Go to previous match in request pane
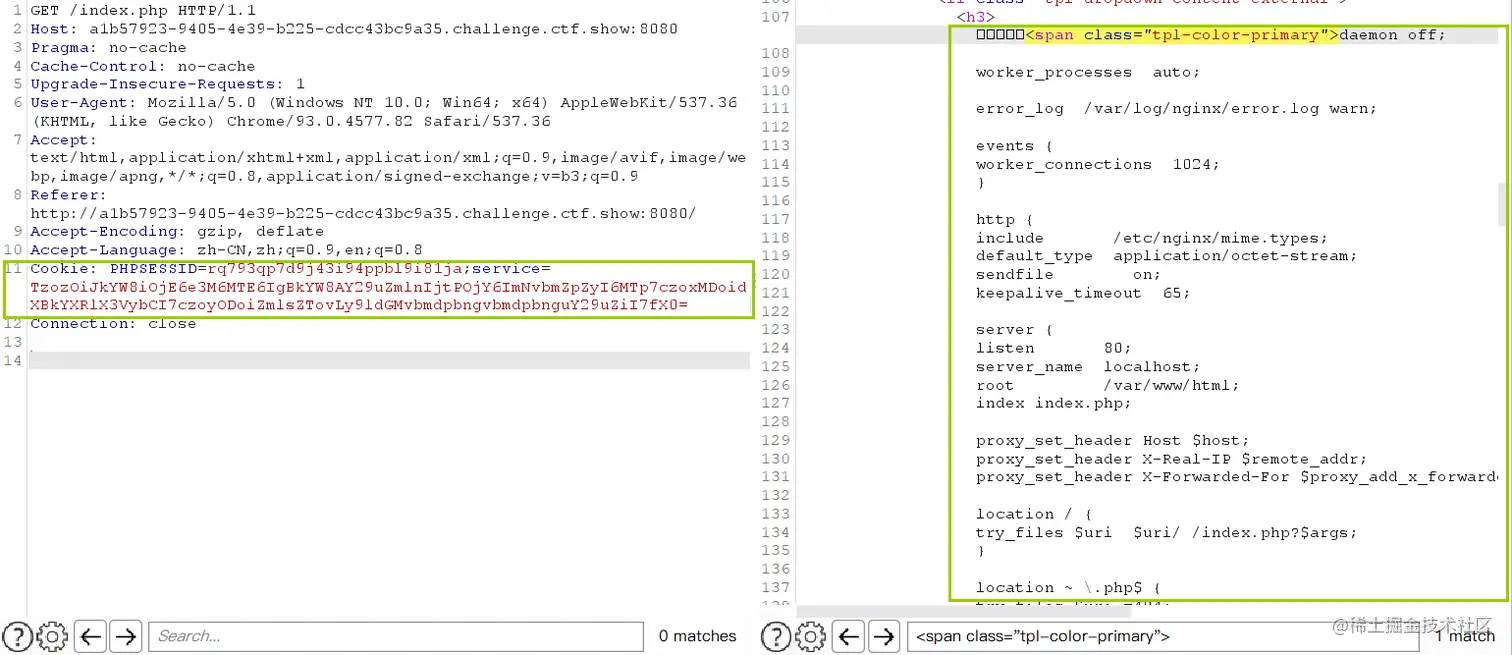The image size is (1512, 655). pyautogui.click(x=91, y=636)
